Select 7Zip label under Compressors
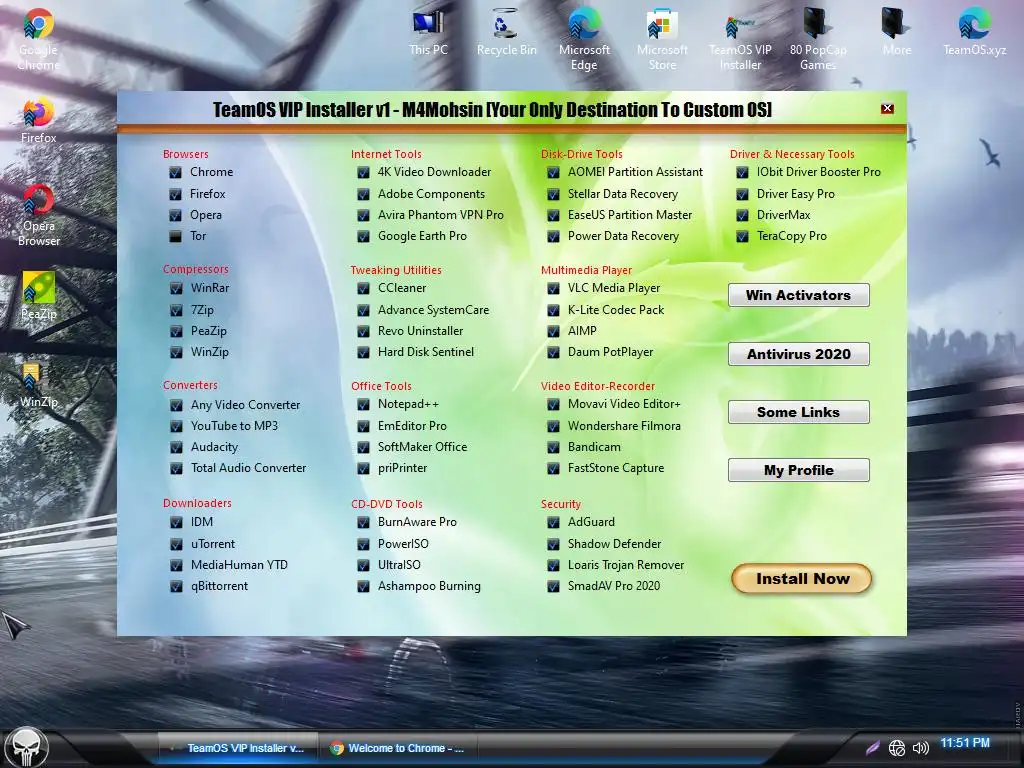Image resolution: width=1024 pixels, height=768 pixels. [202, 310]
